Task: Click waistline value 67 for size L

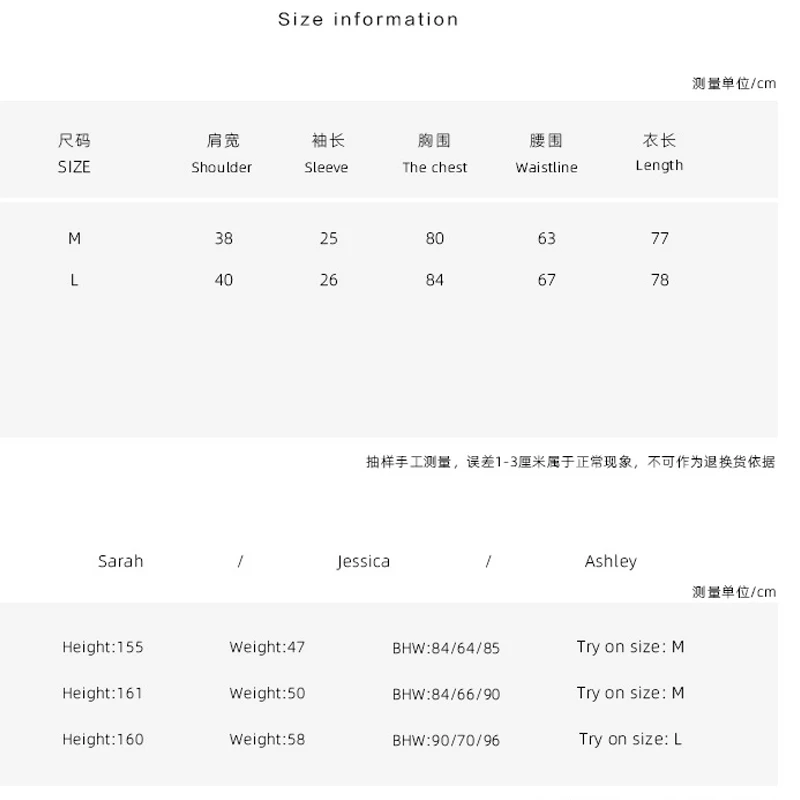Action: tap(546, 280)
